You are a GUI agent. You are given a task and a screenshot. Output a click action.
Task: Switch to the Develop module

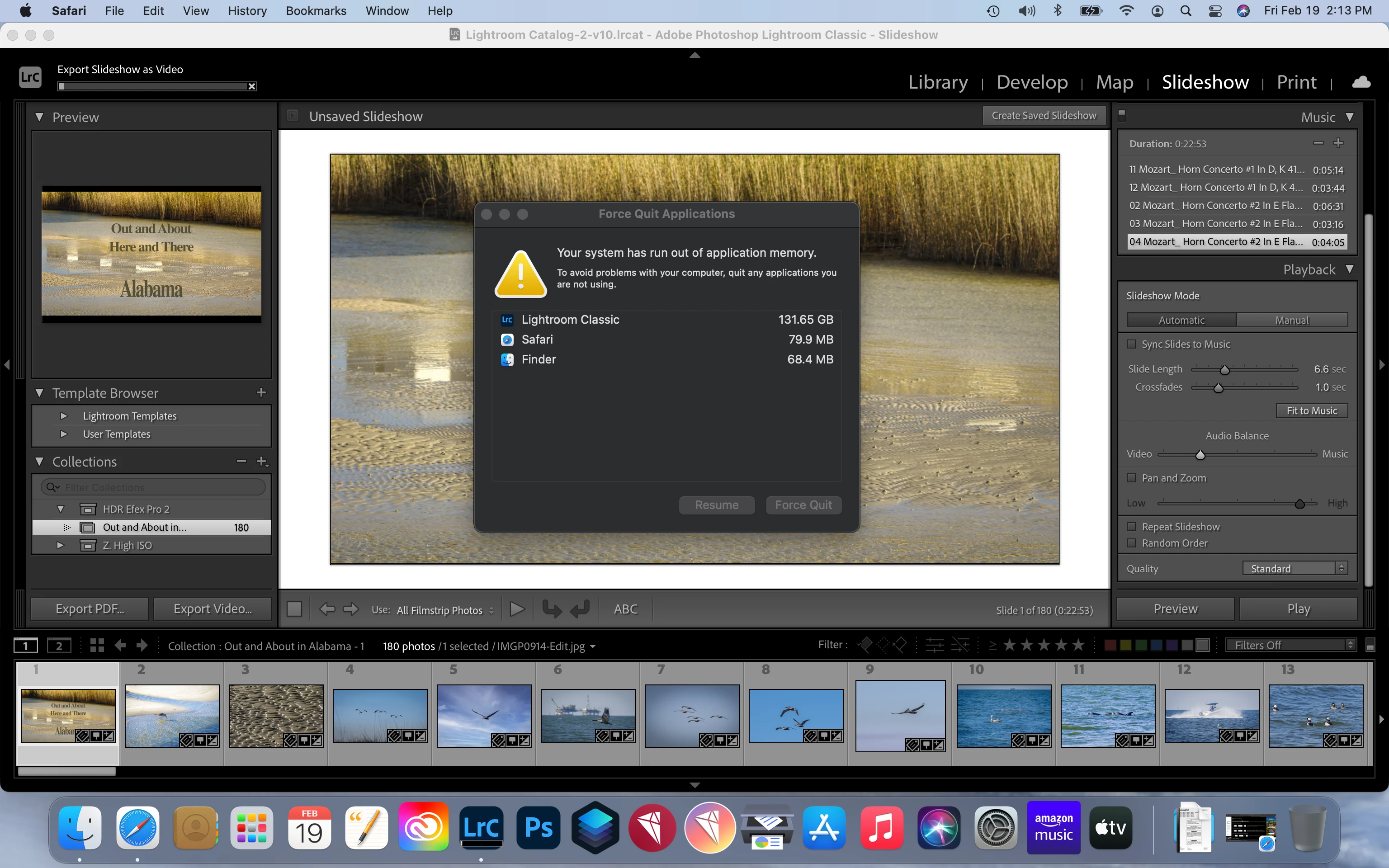click(1032, 82)
